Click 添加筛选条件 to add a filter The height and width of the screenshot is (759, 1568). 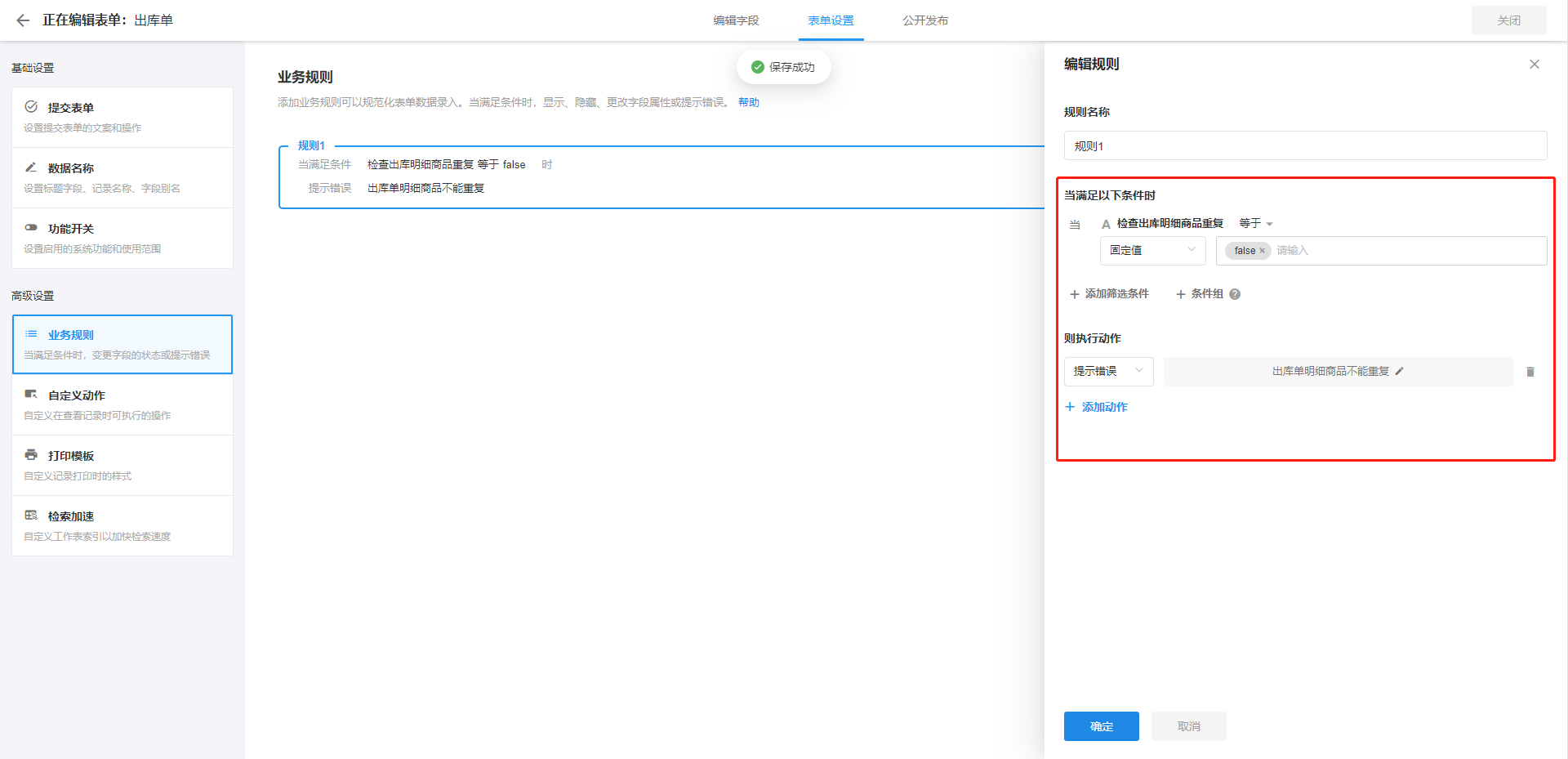click(1109, 294)
